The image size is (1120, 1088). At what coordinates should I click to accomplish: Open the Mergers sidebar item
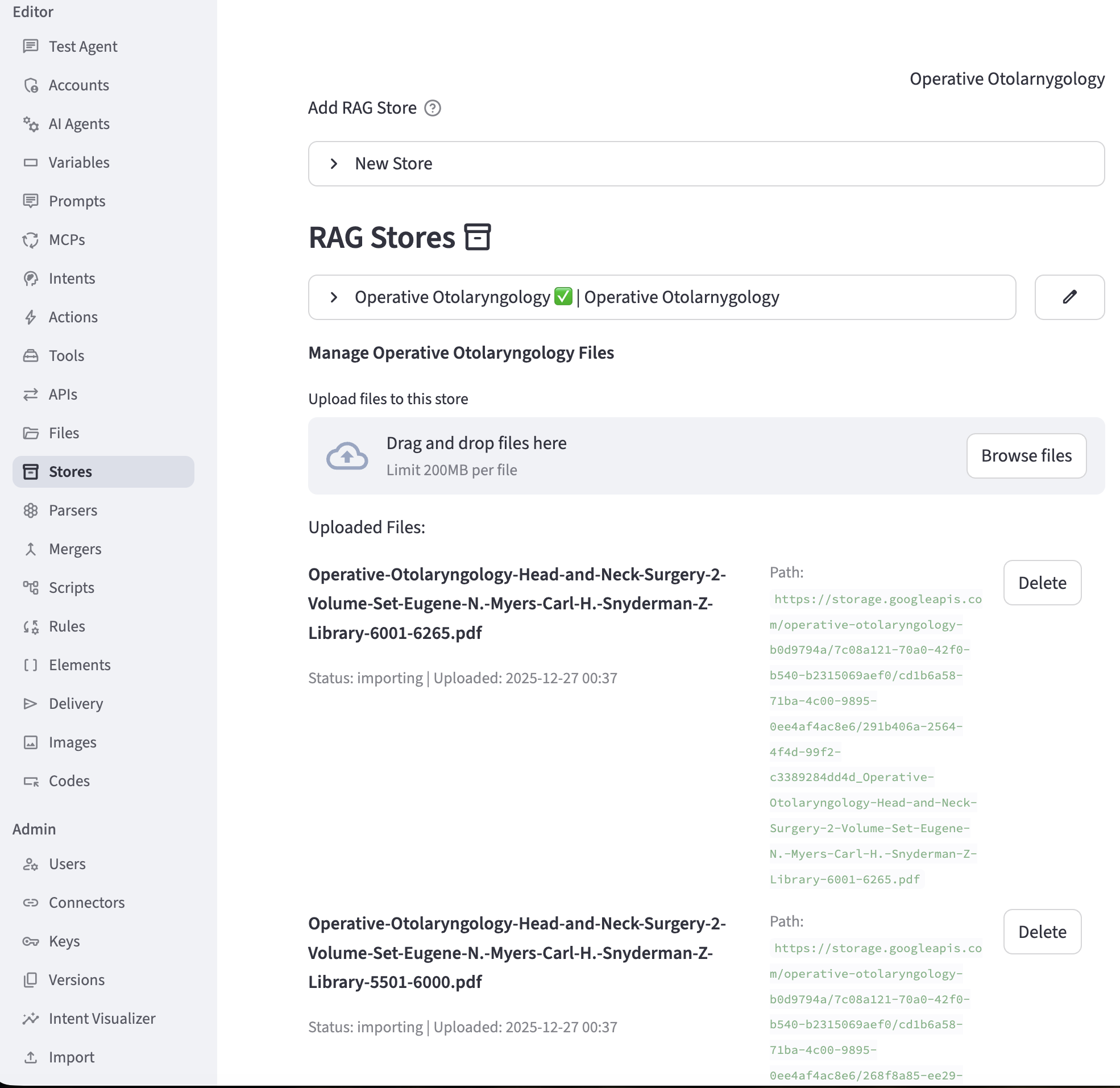tap(75, 549)
